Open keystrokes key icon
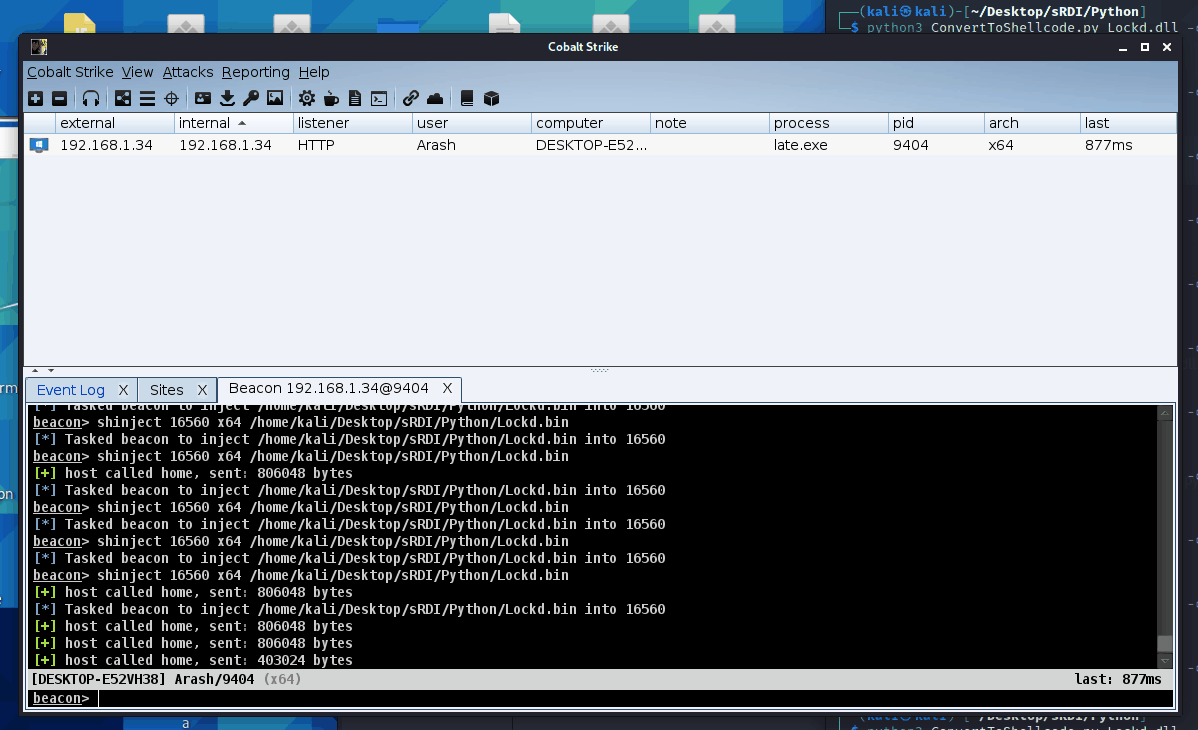The height and width of the screenshot is (730, 1198). (x=251, y=99)
